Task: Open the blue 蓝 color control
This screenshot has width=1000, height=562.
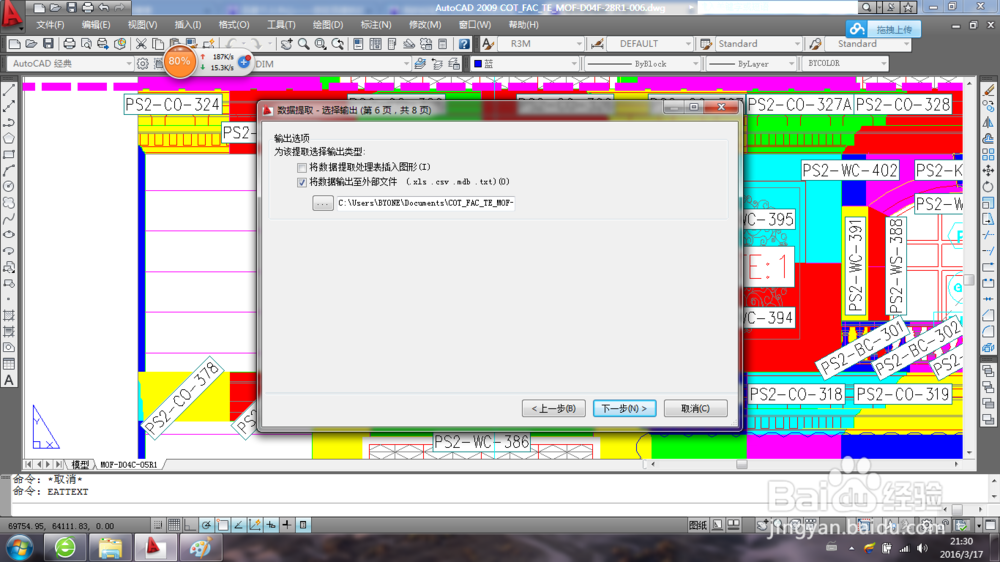Action: pyautogui.click(x=524, y=64)
